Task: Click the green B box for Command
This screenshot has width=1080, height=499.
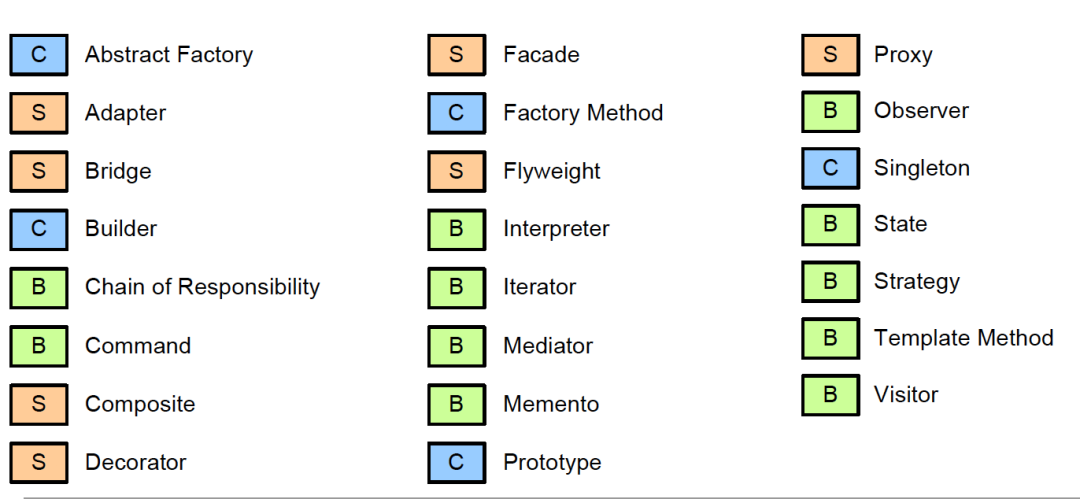Action: tap(39, 346)
